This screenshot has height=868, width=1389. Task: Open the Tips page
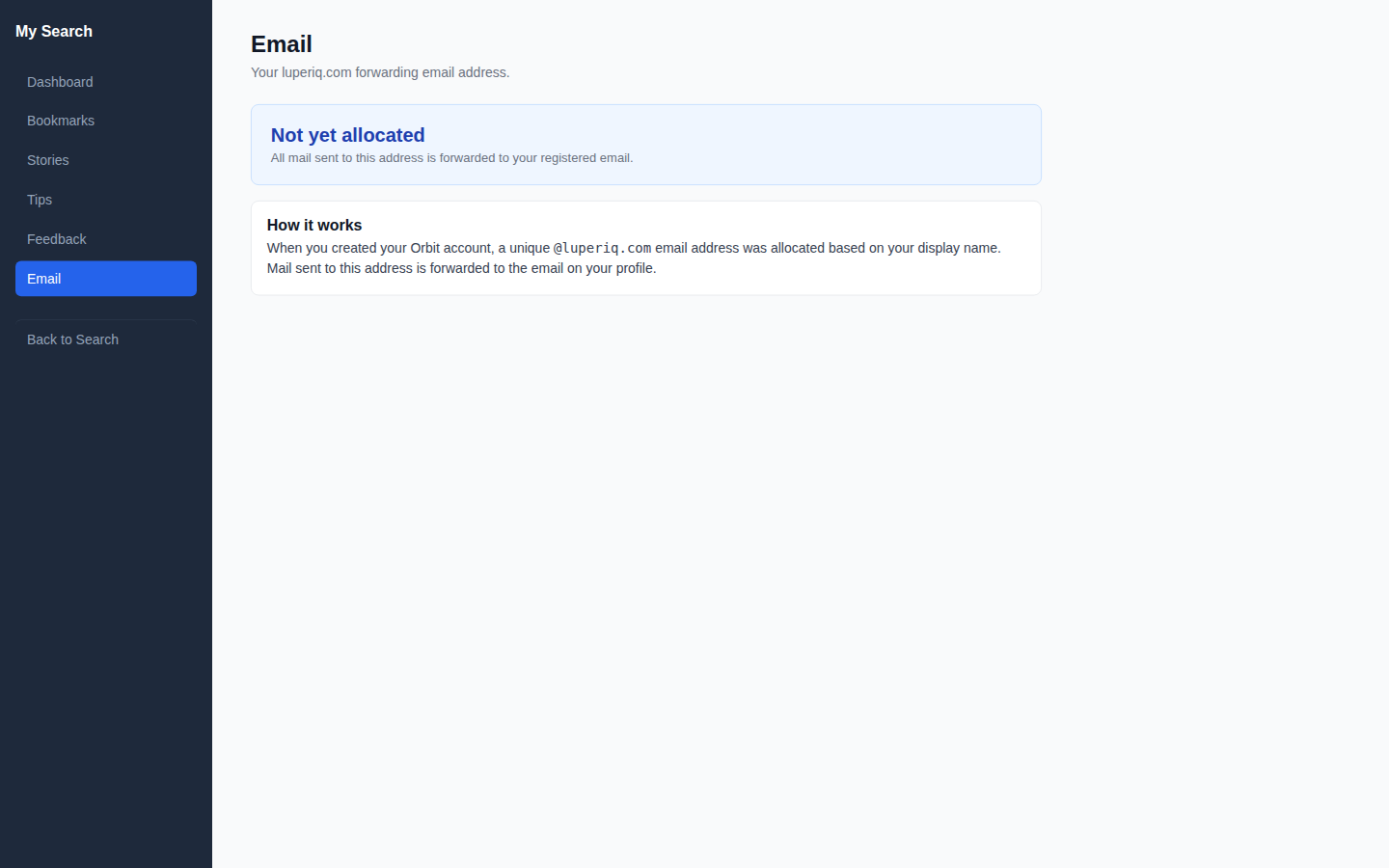[x=40, y=200]
